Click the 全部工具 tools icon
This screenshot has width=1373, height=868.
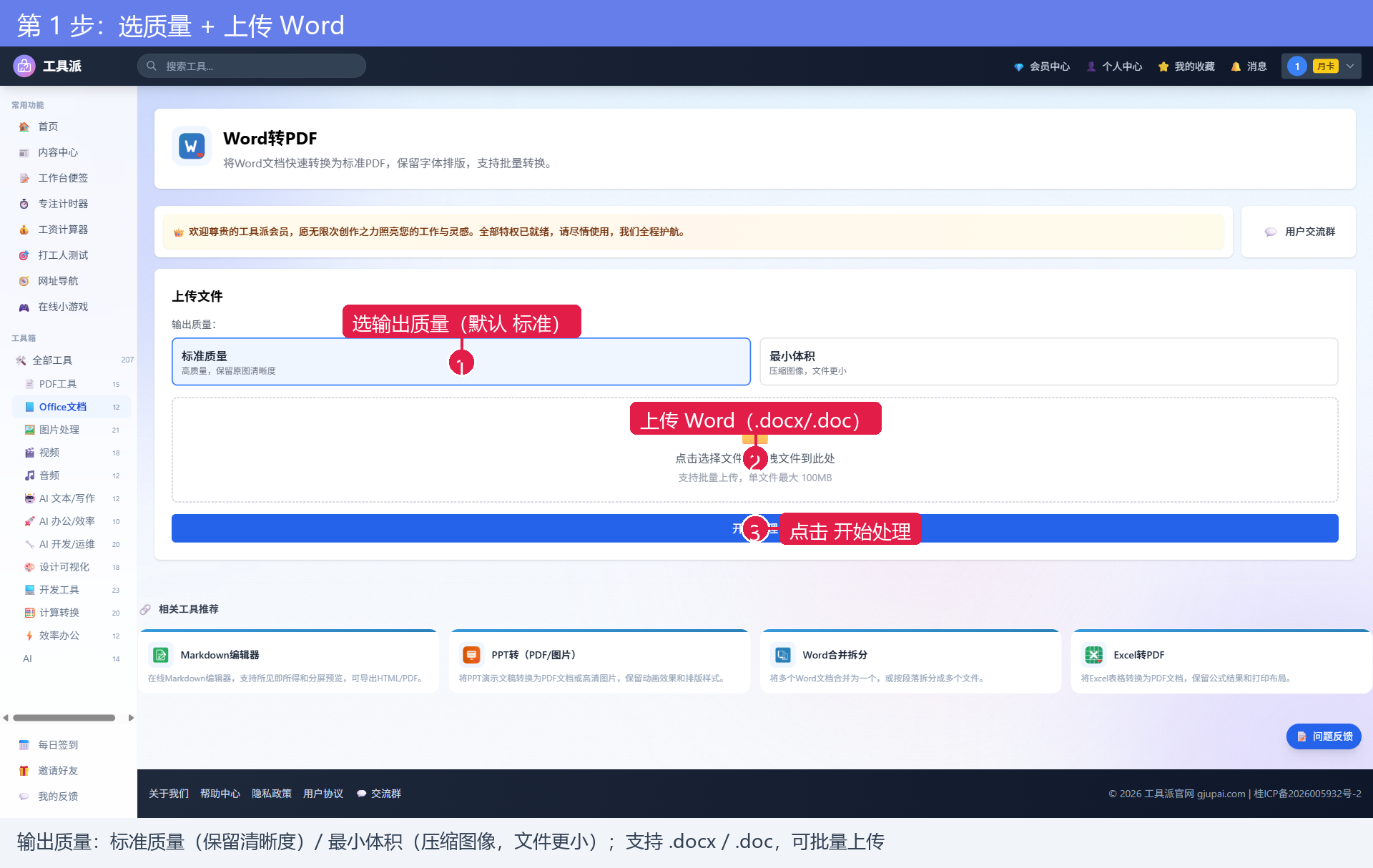coord(21,360)
